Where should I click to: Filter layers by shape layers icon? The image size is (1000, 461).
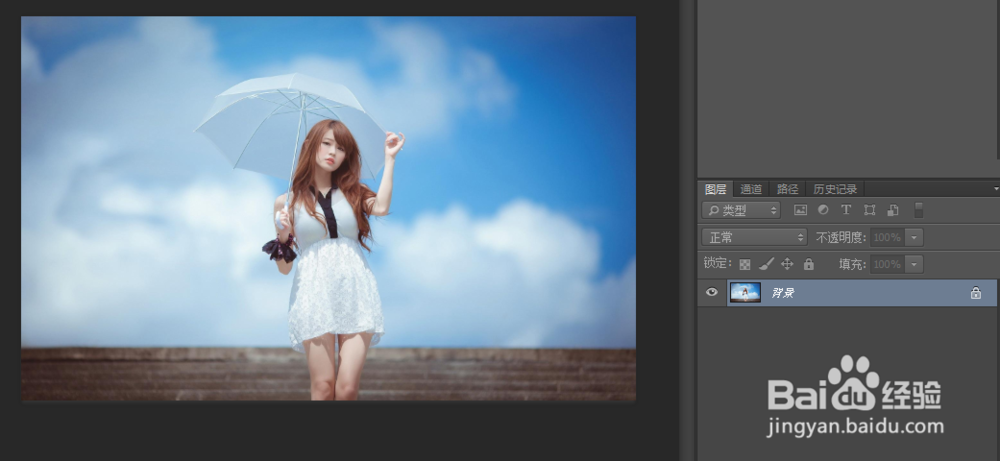point(869,210)
